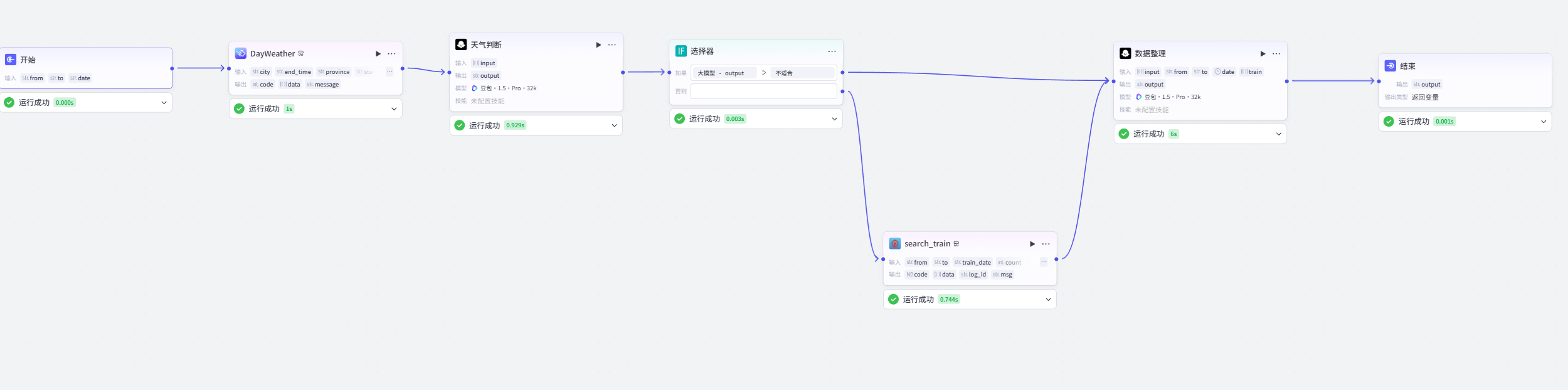This screenshot has width=1568, height=390.
Task: Open more options on 数据整理 node
Action: (1276, 54)
